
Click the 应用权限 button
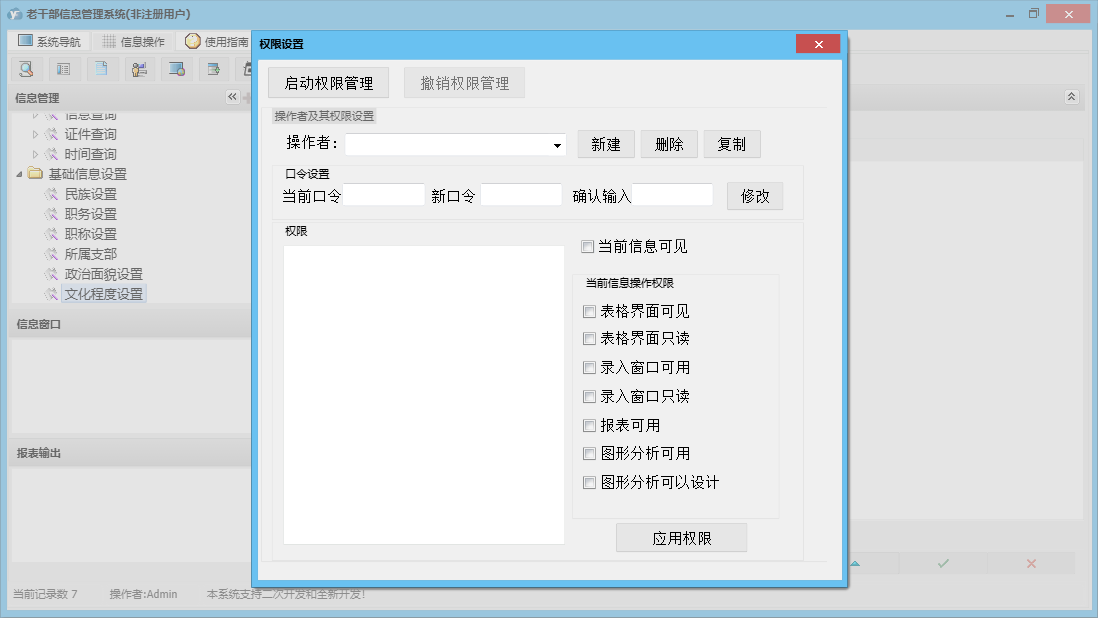tap(681, 538)
